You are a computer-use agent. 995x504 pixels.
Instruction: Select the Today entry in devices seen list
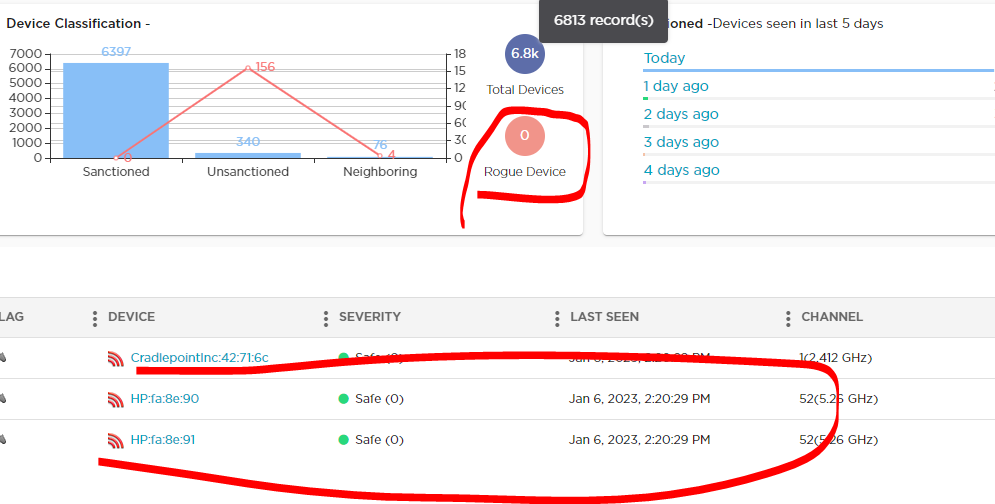tap(664, 58)
